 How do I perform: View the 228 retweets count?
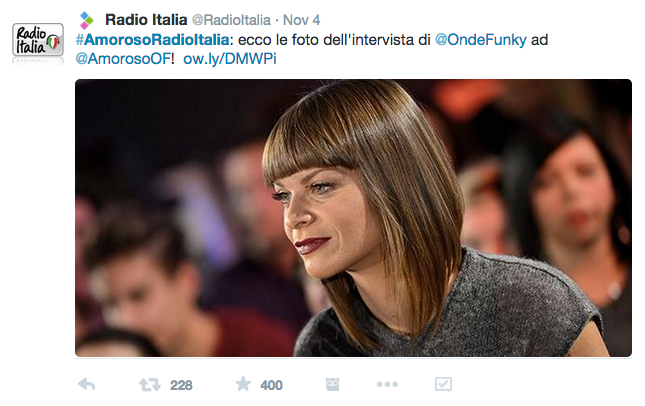[181, 385]
